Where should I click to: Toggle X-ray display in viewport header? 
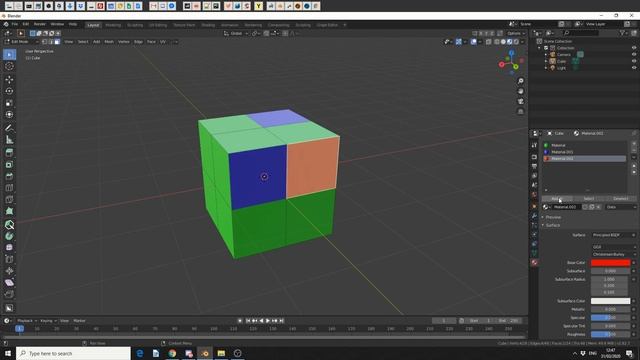tap(489, 42)
